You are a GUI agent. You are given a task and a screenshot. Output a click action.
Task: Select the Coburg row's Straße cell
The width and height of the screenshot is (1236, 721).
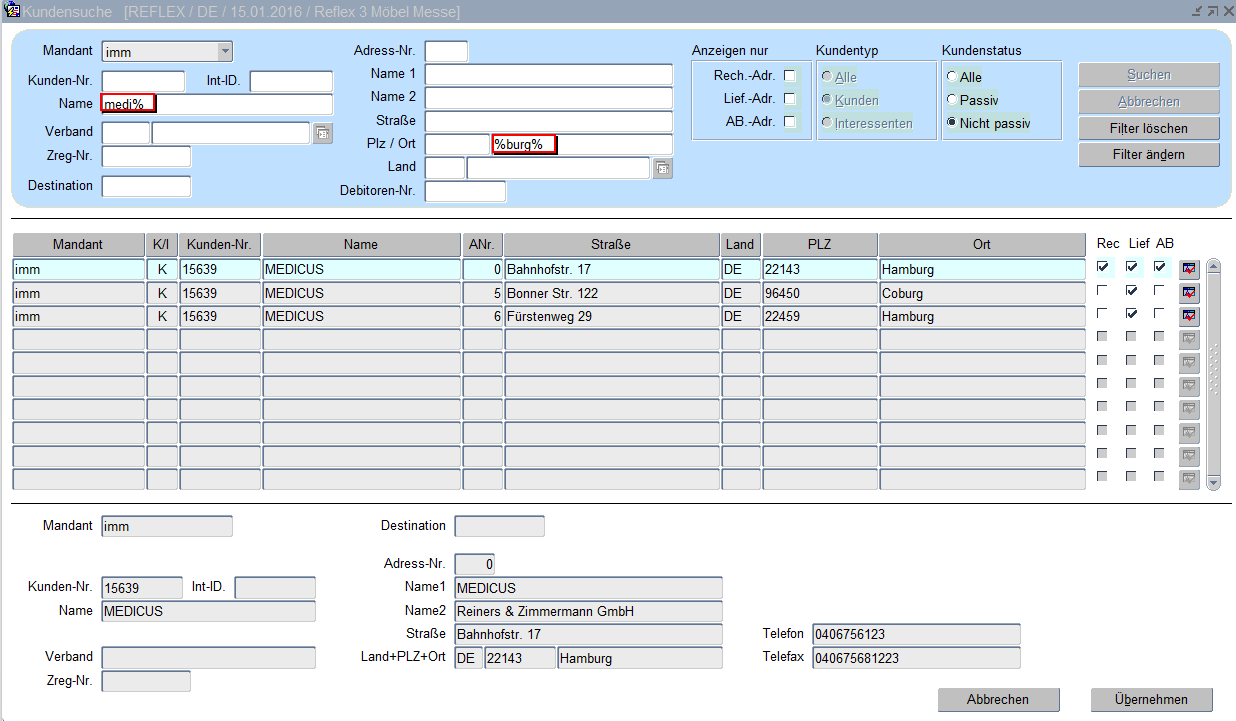(x=611, y=294)
